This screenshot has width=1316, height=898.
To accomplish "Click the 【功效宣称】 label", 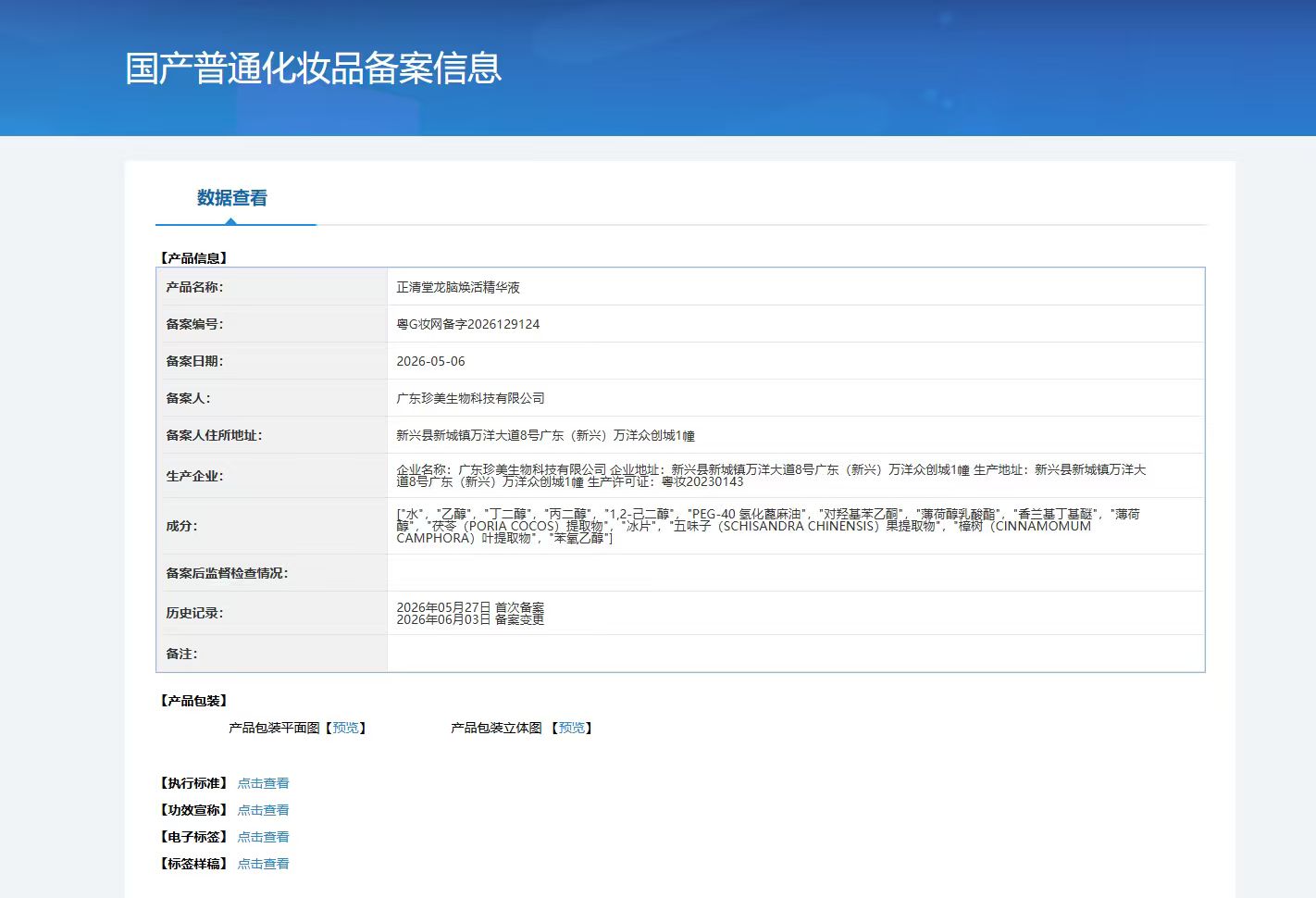I will point(193,810).
